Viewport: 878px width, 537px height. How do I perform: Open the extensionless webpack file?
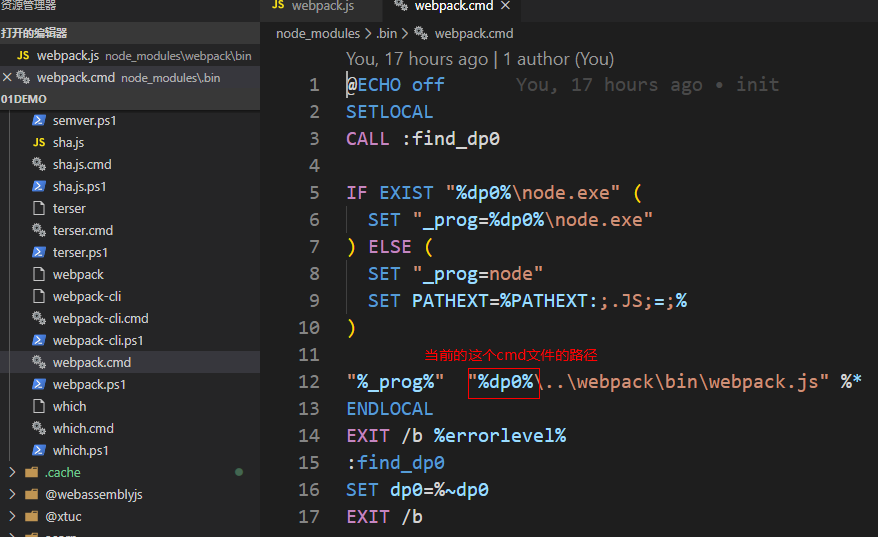pyautogui.click(x=78, y=274)
